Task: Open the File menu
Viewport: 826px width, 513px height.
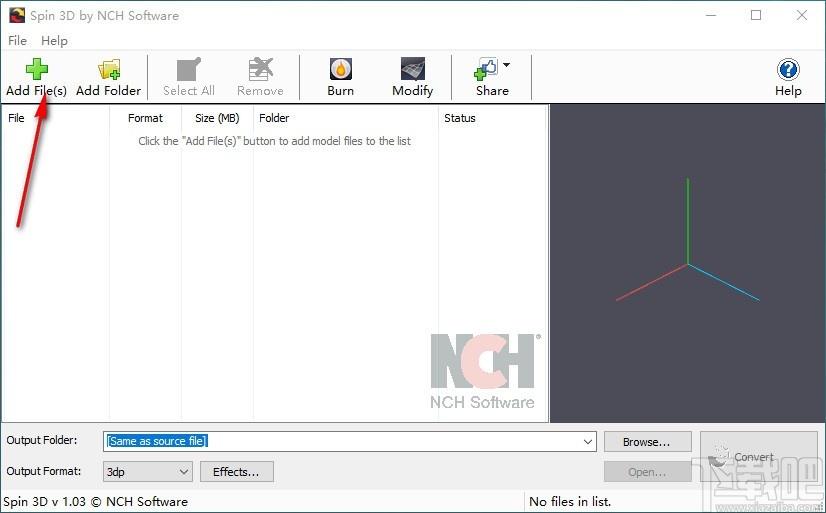Action: coord(17,41)
